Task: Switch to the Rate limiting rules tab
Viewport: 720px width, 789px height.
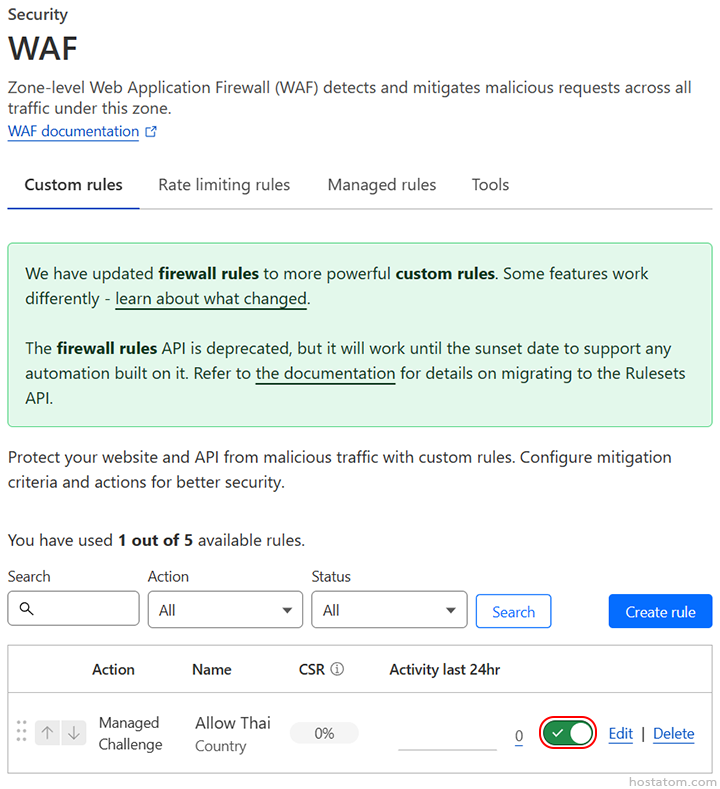Action: point(224,185)
